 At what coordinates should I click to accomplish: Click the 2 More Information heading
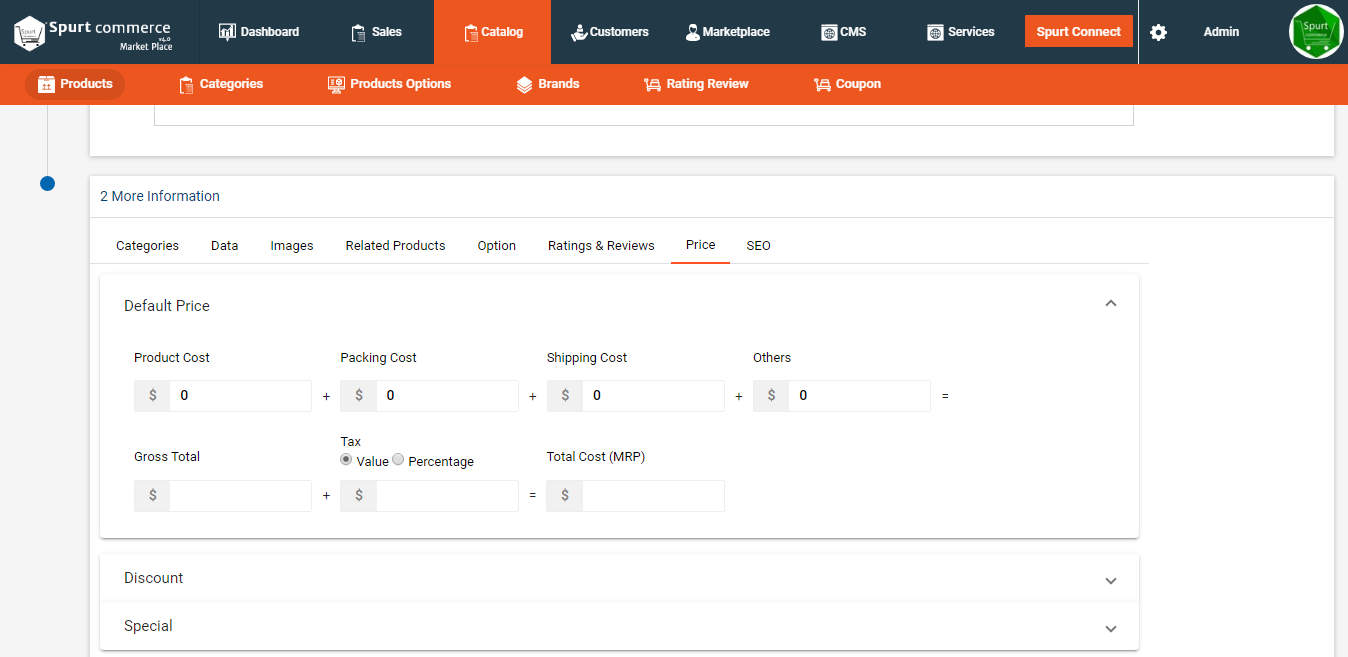point(160,196)
